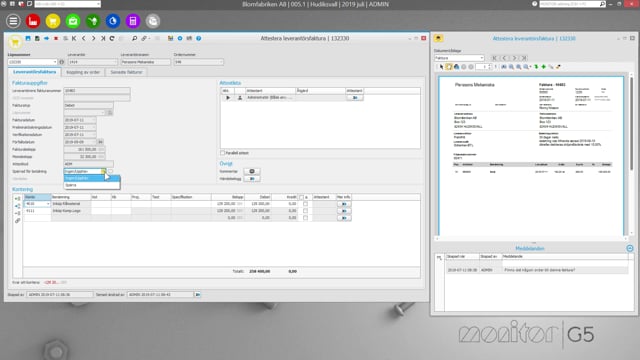Toggle the Parallell attest checkbox

(222, 153)
